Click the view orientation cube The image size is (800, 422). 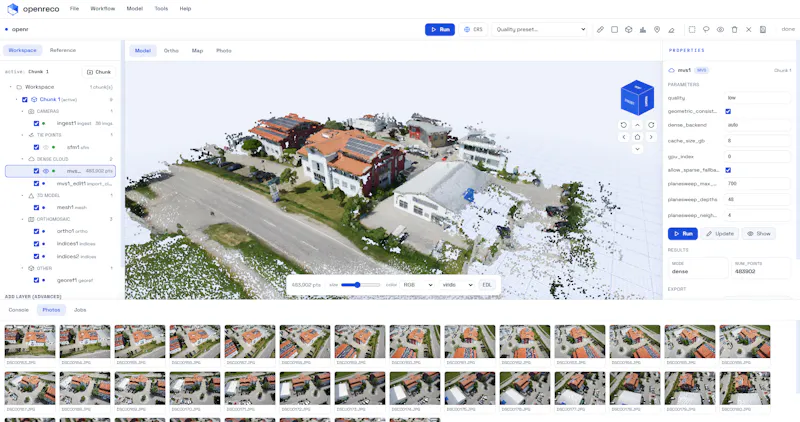pyautogui.click(x=637, y=97)
